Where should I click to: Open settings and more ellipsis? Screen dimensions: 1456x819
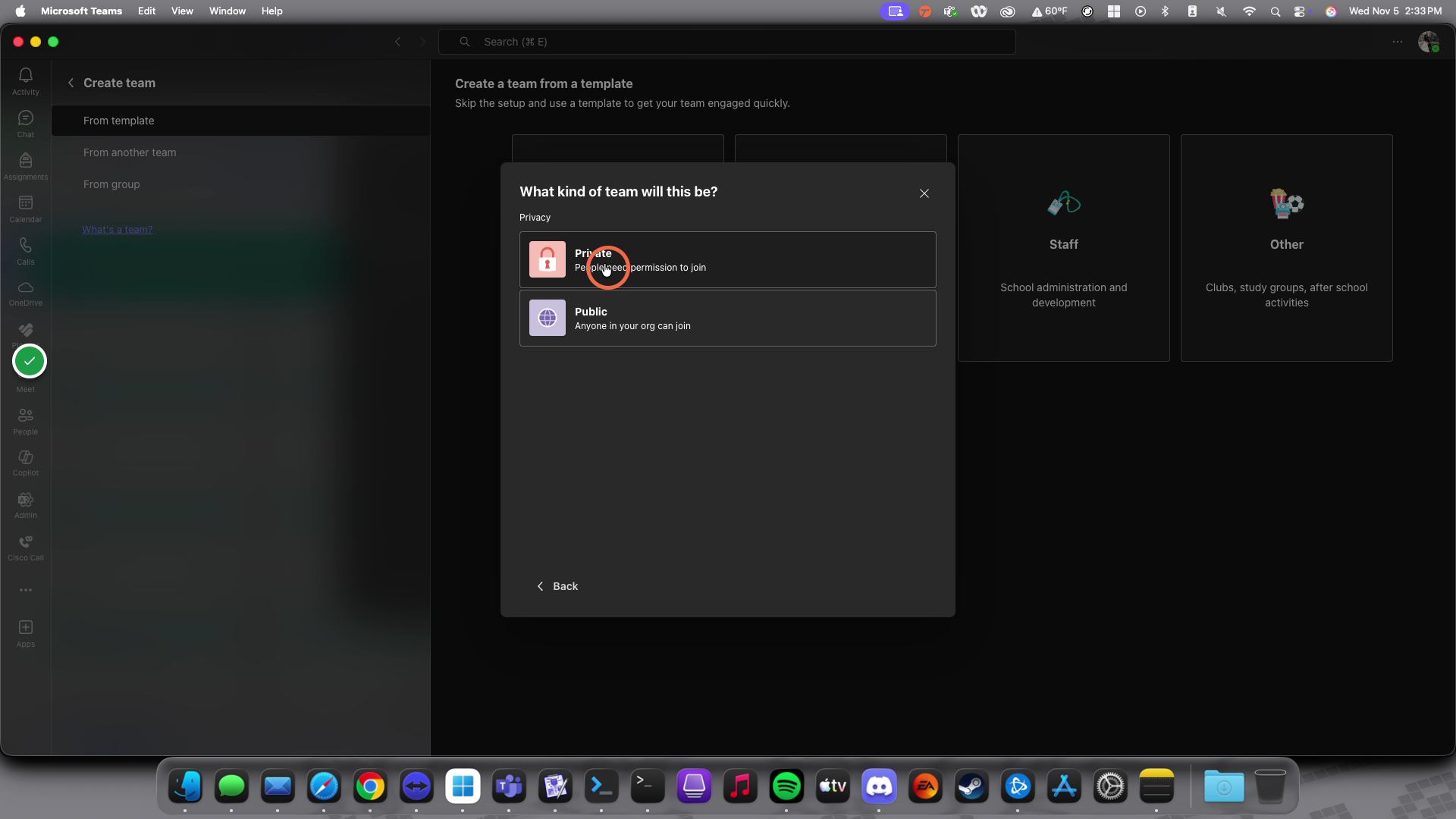point(1398,42)
